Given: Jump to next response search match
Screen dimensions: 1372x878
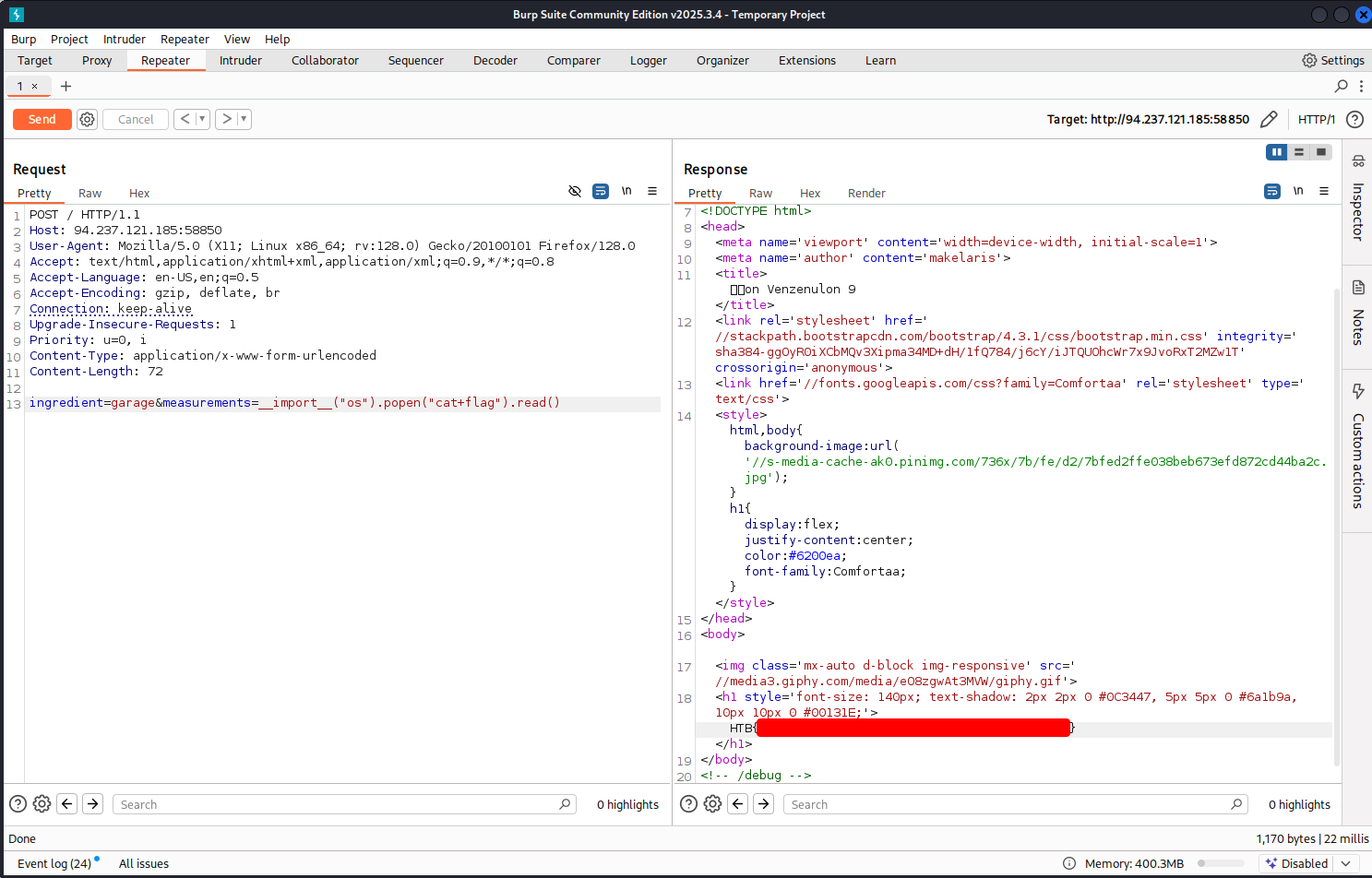Looking at the screenshot, I should coord(764,804).
